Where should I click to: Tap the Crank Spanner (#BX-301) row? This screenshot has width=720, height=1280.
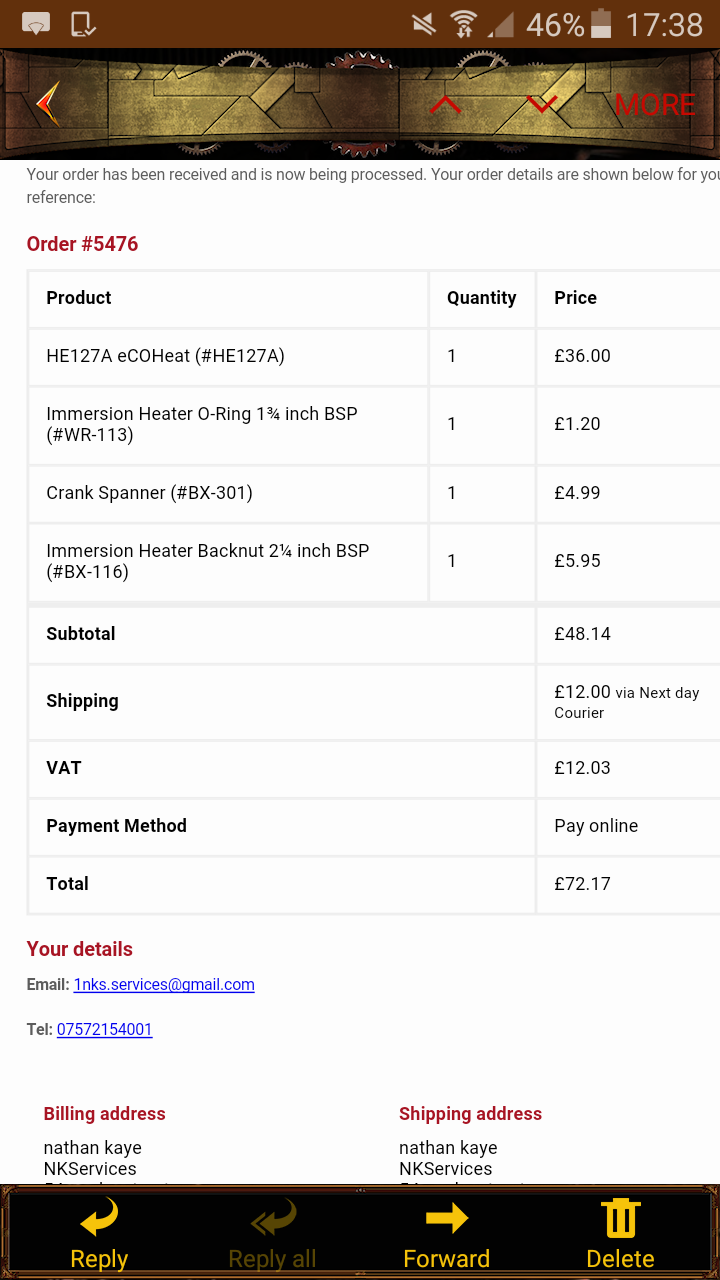click(373, 493)
